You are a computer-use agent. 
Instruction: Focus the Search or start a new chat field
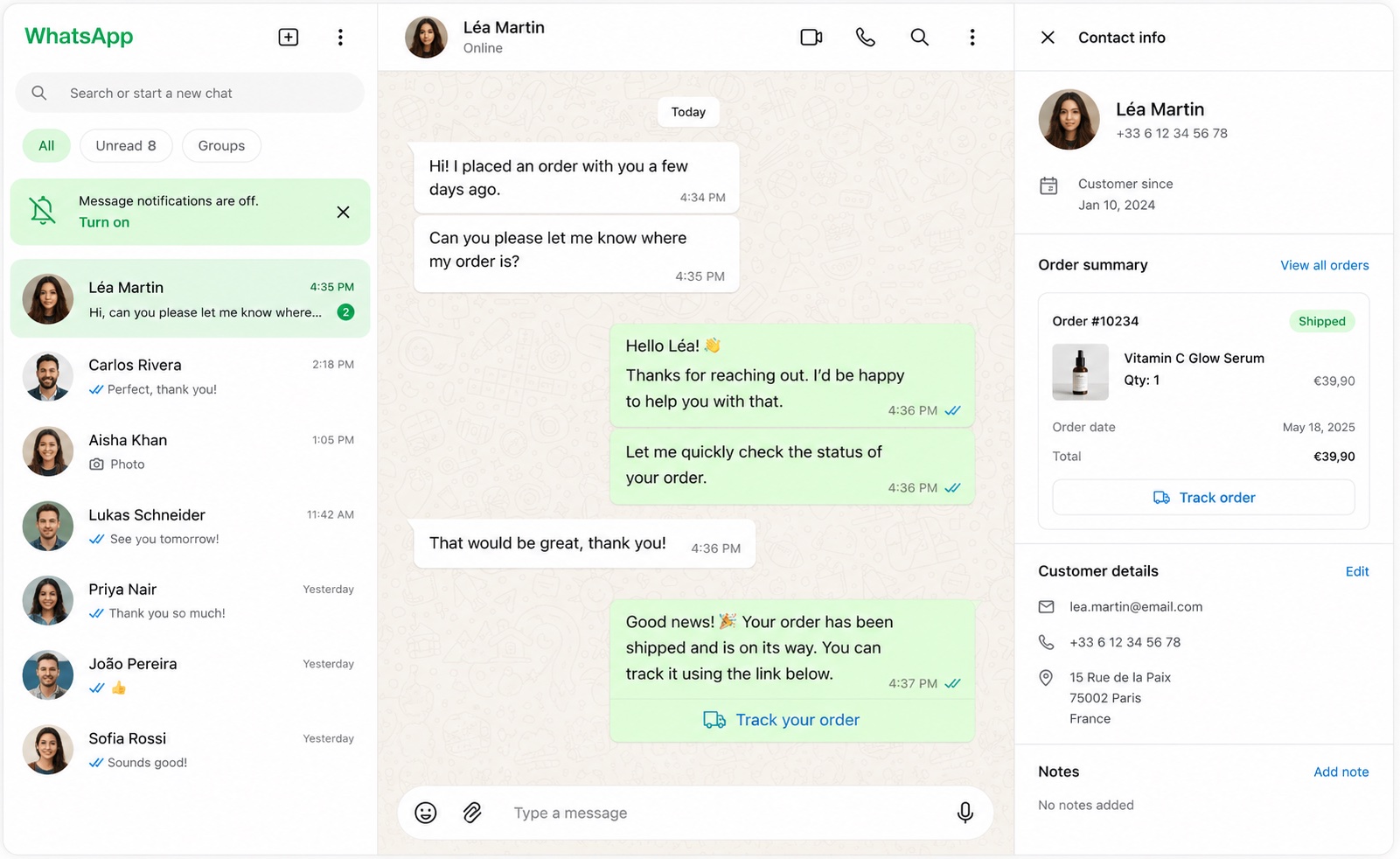point(190,93)
